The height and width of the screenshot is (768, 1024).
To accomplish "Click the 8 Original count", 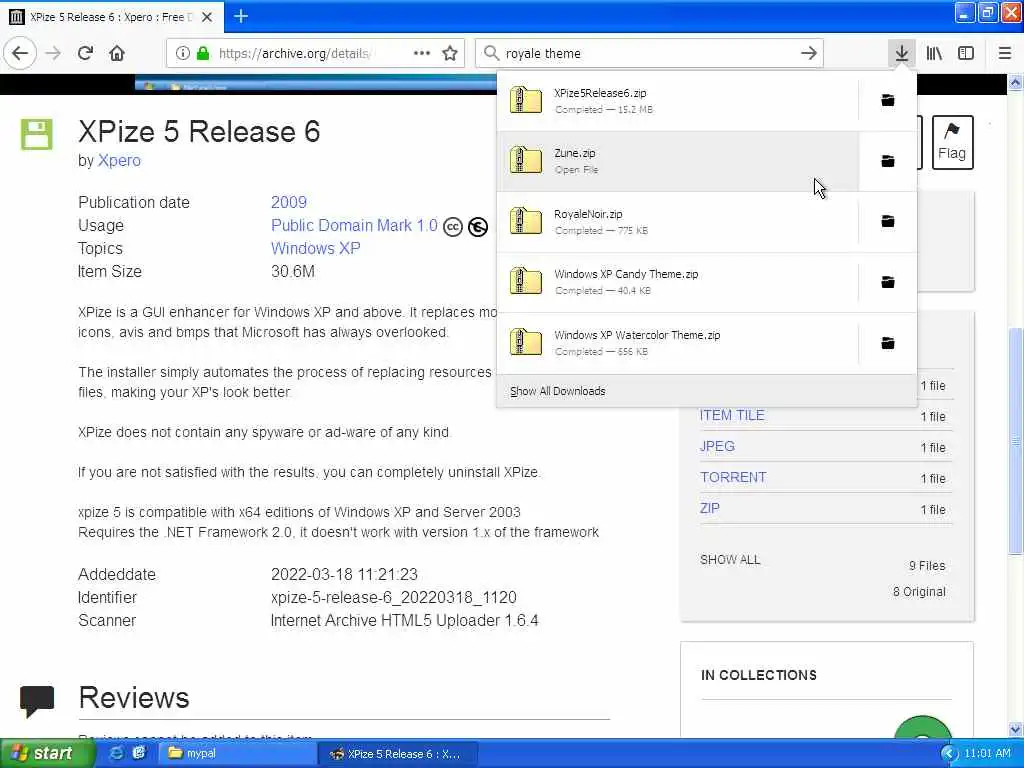I will (919, 592).
